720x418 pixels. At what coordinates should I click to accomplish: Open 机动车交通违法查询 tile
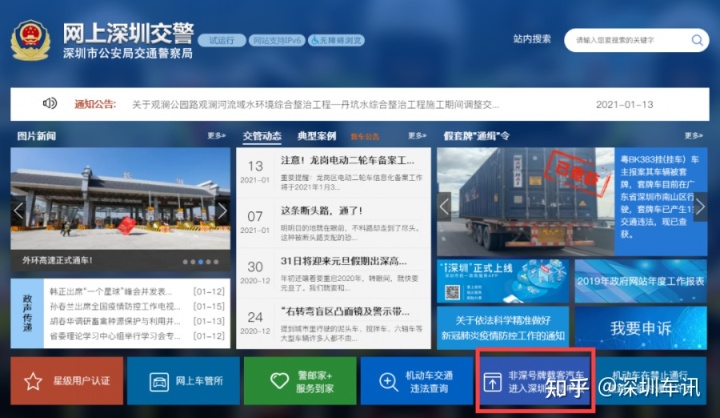[416, 381]
